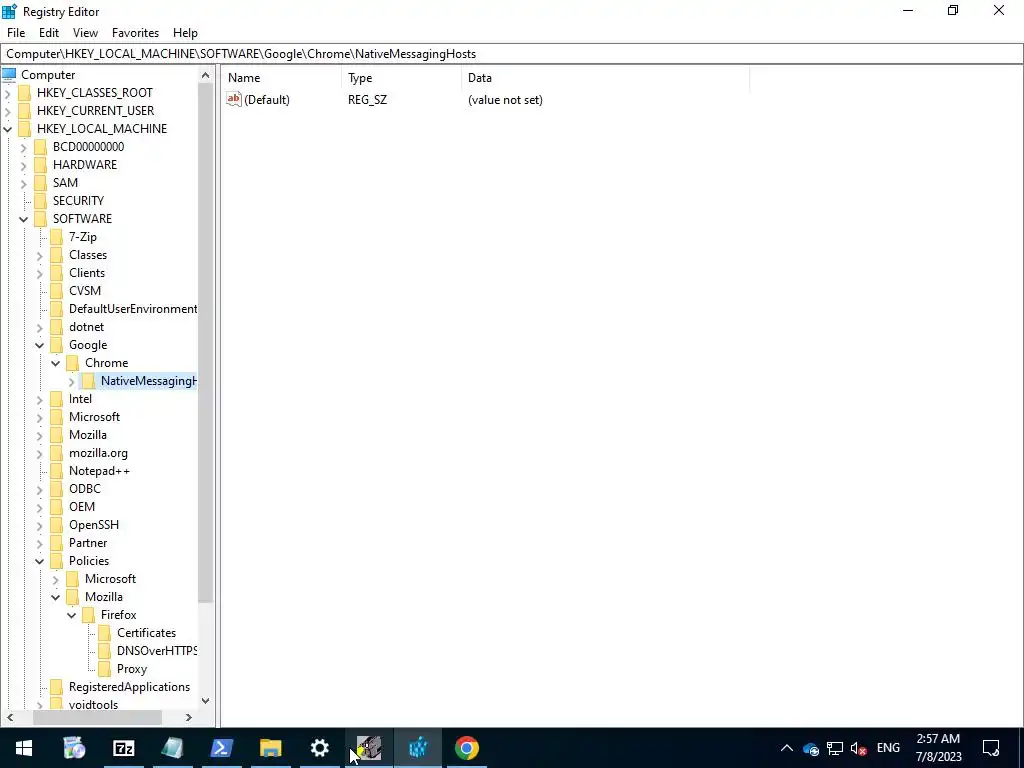This screenshot has height=768, width=1024.
Task: Expand the NativeMessagingHosts key
Action: (72, 381)
